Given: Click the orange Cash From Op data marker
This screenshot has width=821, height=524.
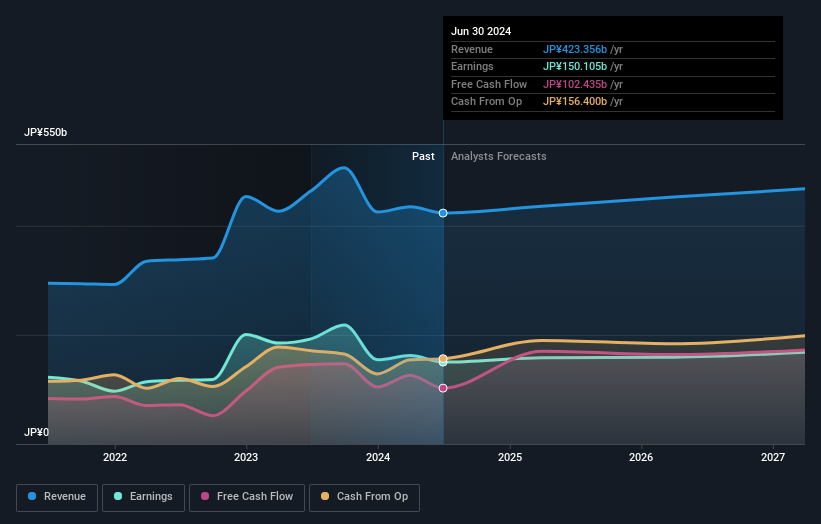Looking at the screenshot, I should (443, 359).
